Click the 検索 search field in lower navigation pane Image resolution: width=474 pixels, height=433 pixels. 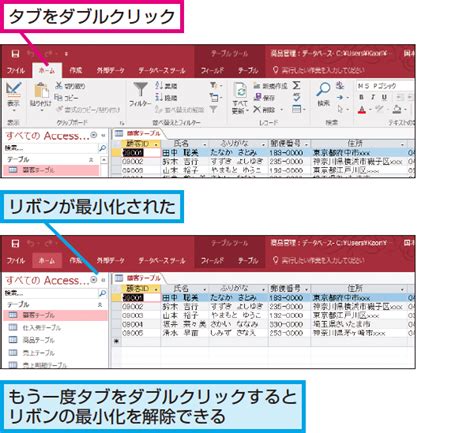[51, 293]
